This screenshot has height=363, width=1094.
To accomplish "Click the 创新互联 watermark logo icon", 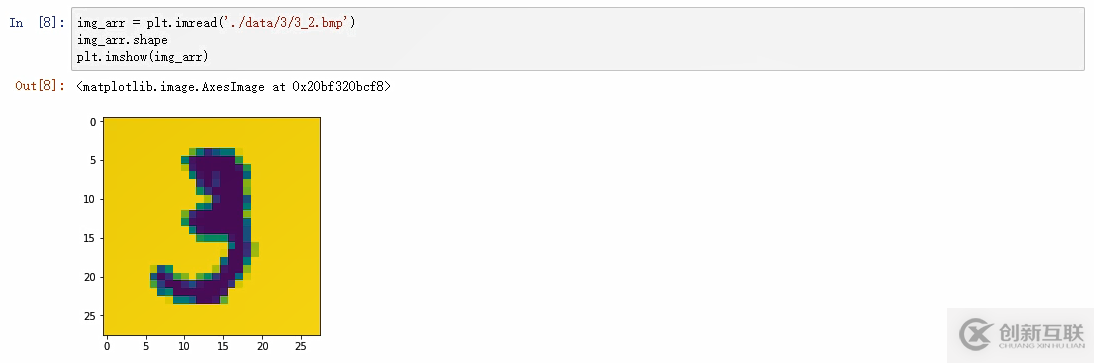I will [976, 334].
